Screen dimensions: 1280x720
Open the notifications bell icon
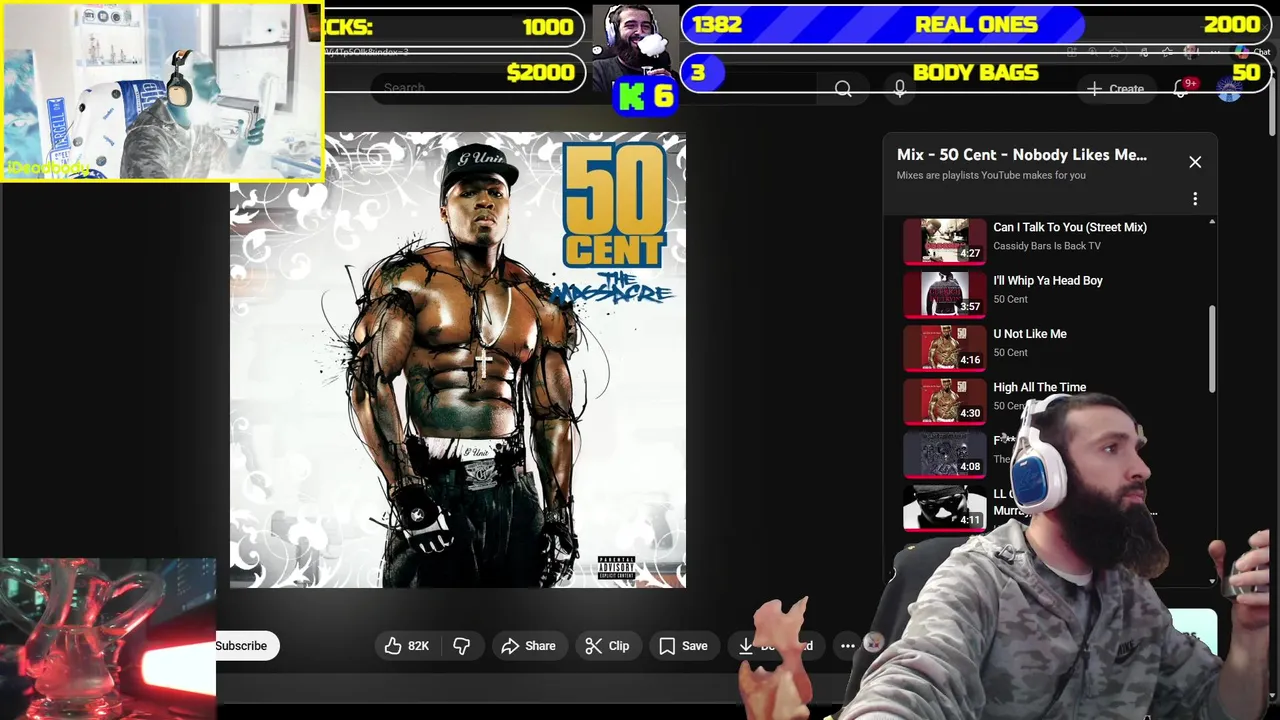click(1182, 89)
